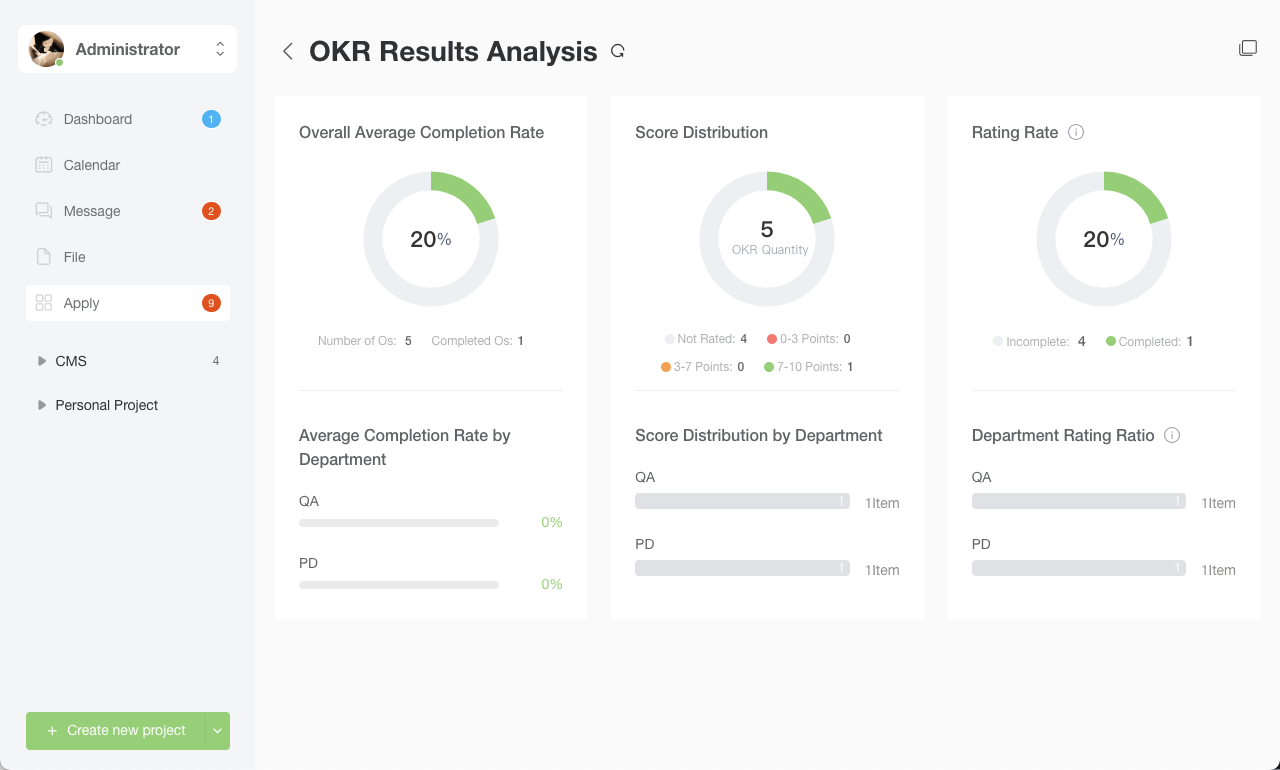The width and height of the screenshot is (1280, 770).
Task: Click the 0-3 Points red legend dot
Action: pos(772,339)
